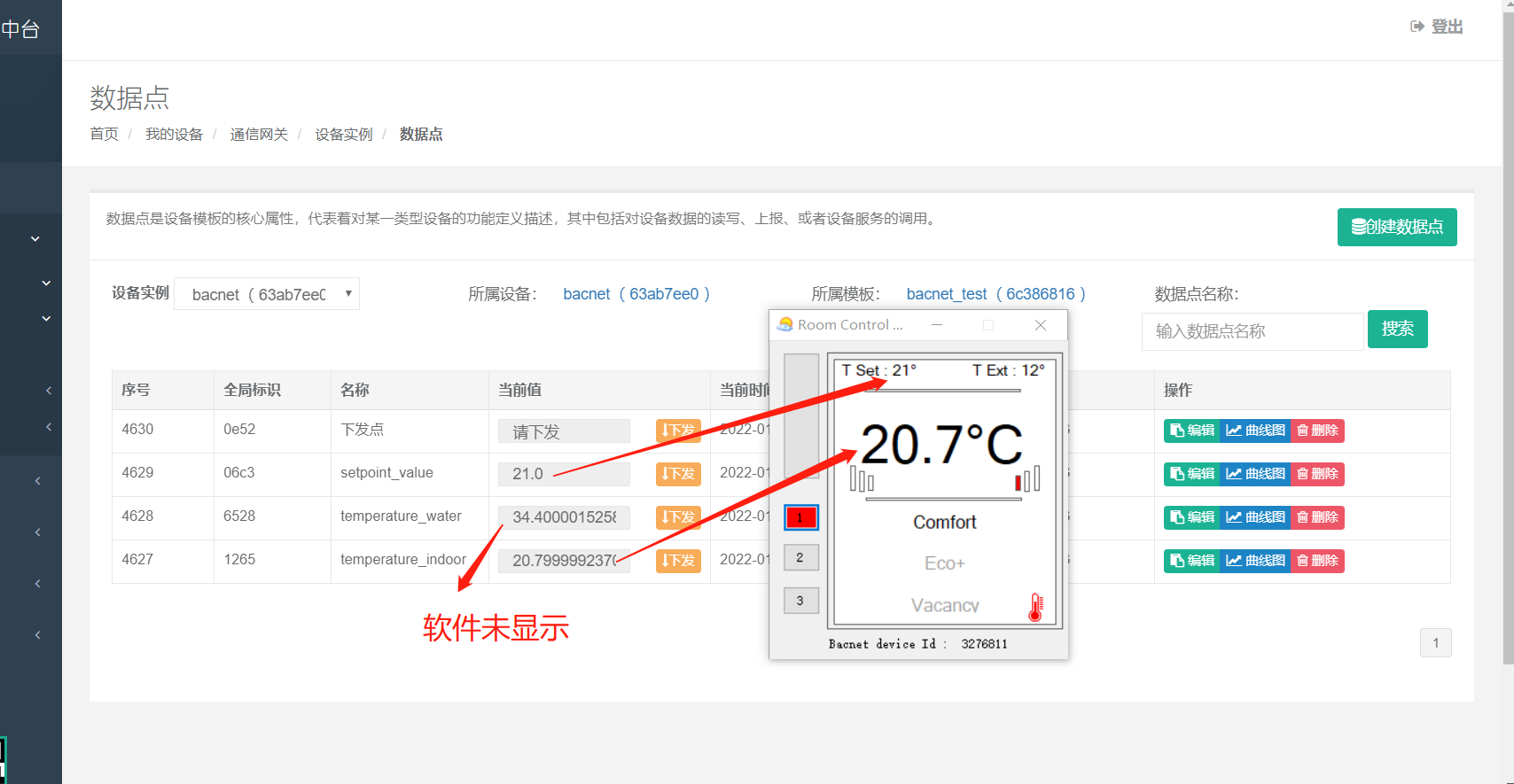Click the logout 登出 icon link

coord(1436,27)
